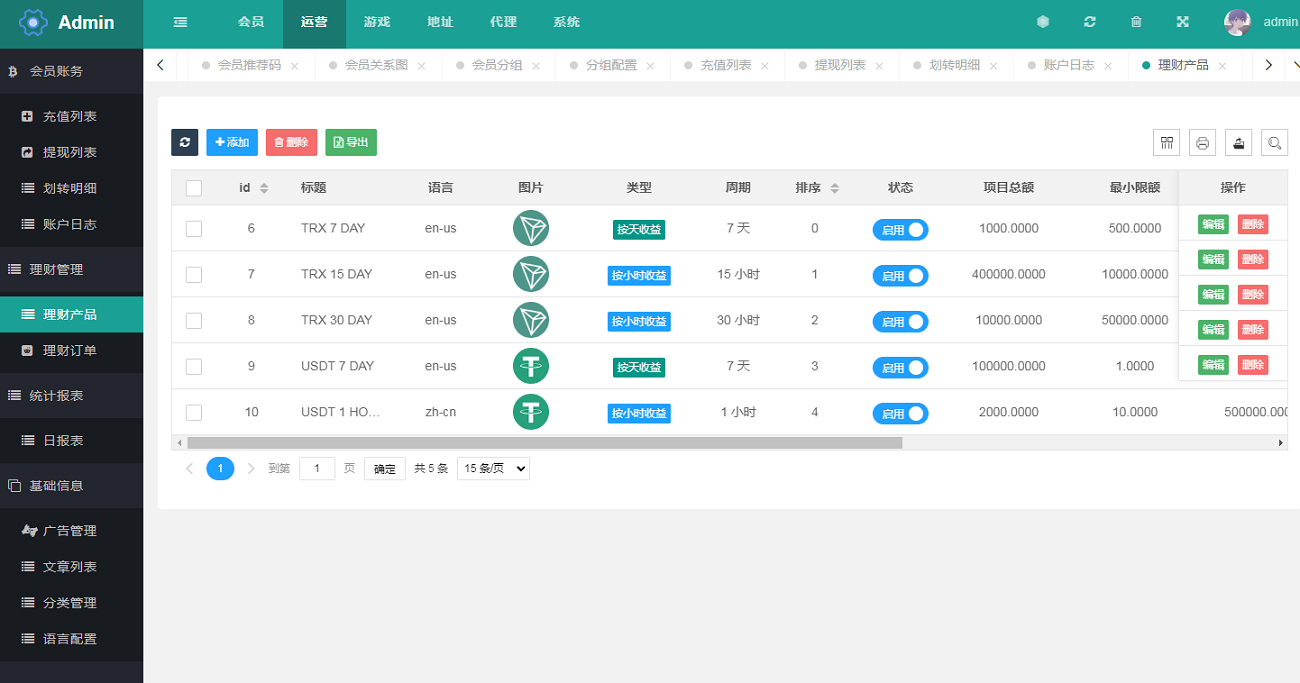Open the table search magnifier icon

[1274, 143]
